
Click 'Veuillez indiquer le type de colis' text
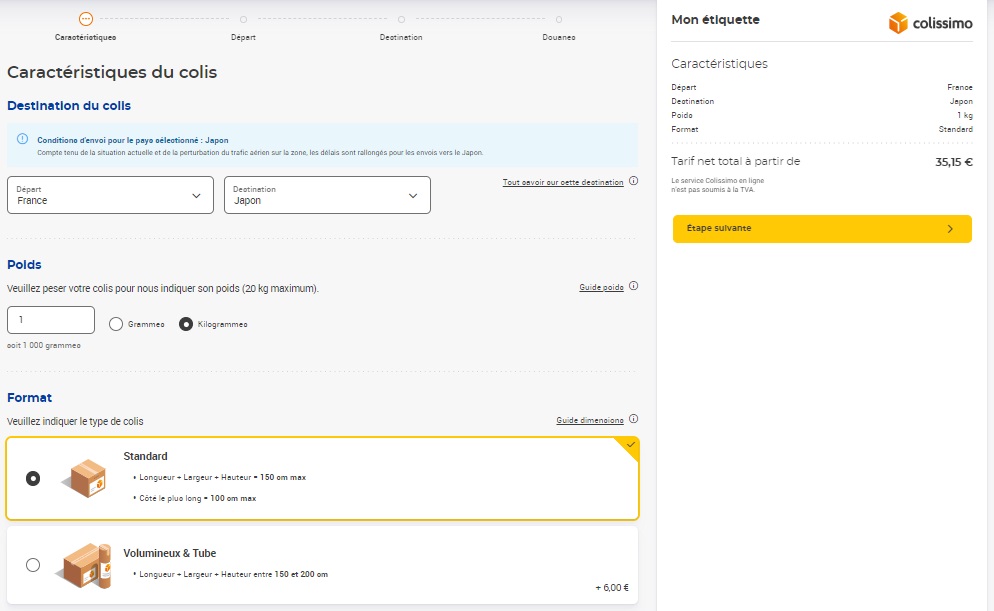pos(75,421)
